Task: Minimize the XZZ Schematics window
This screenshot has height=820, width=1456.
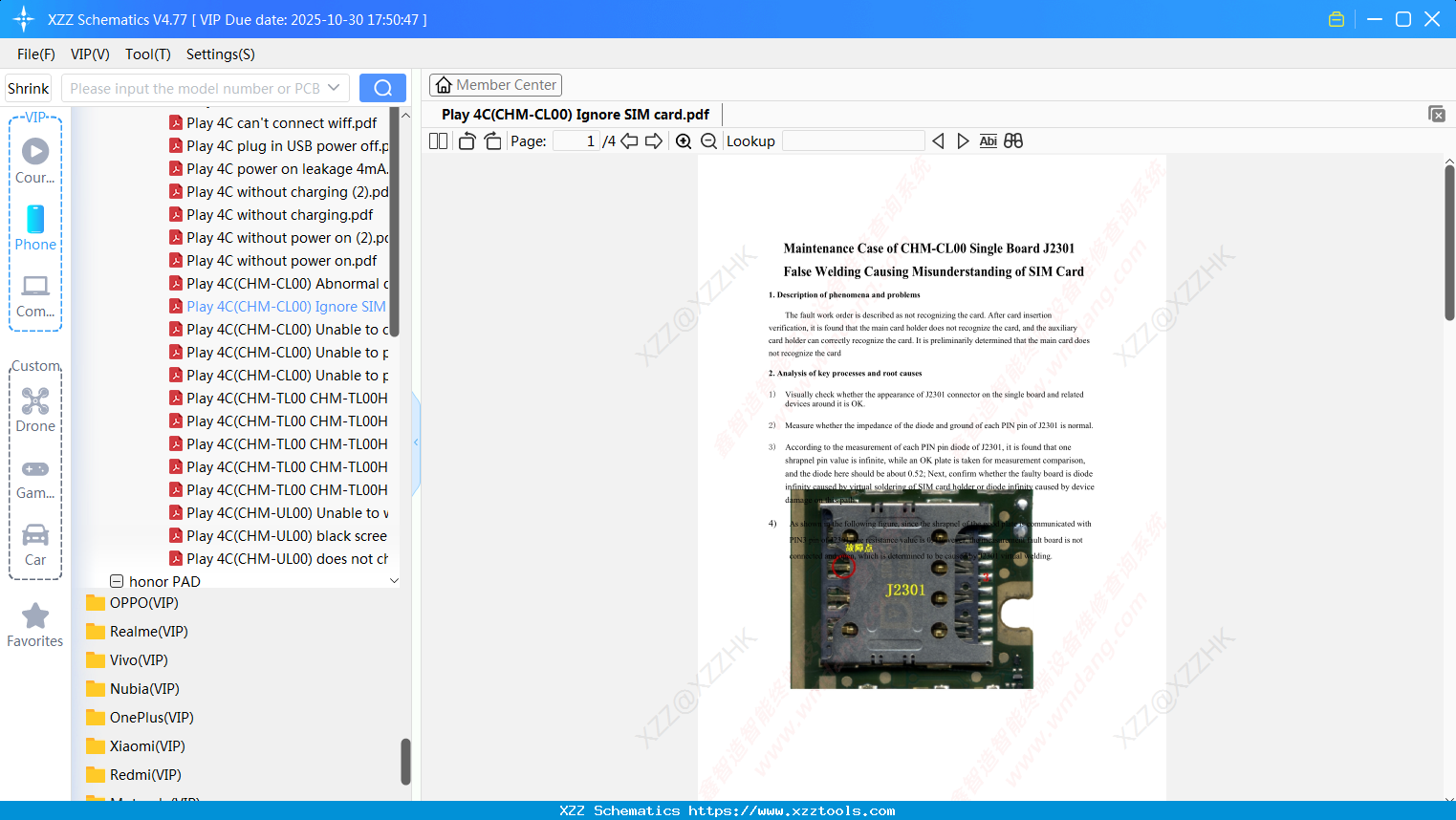Action: coord(1375,19)
